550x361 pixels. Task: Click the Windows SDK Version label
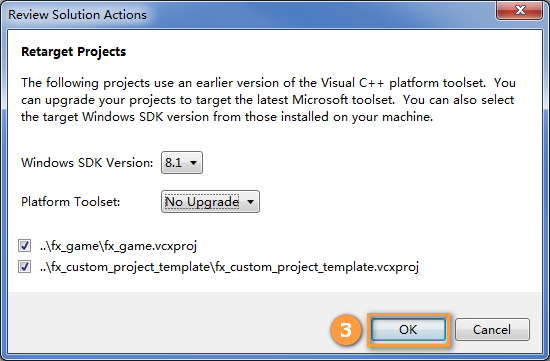tap(87, 163)
